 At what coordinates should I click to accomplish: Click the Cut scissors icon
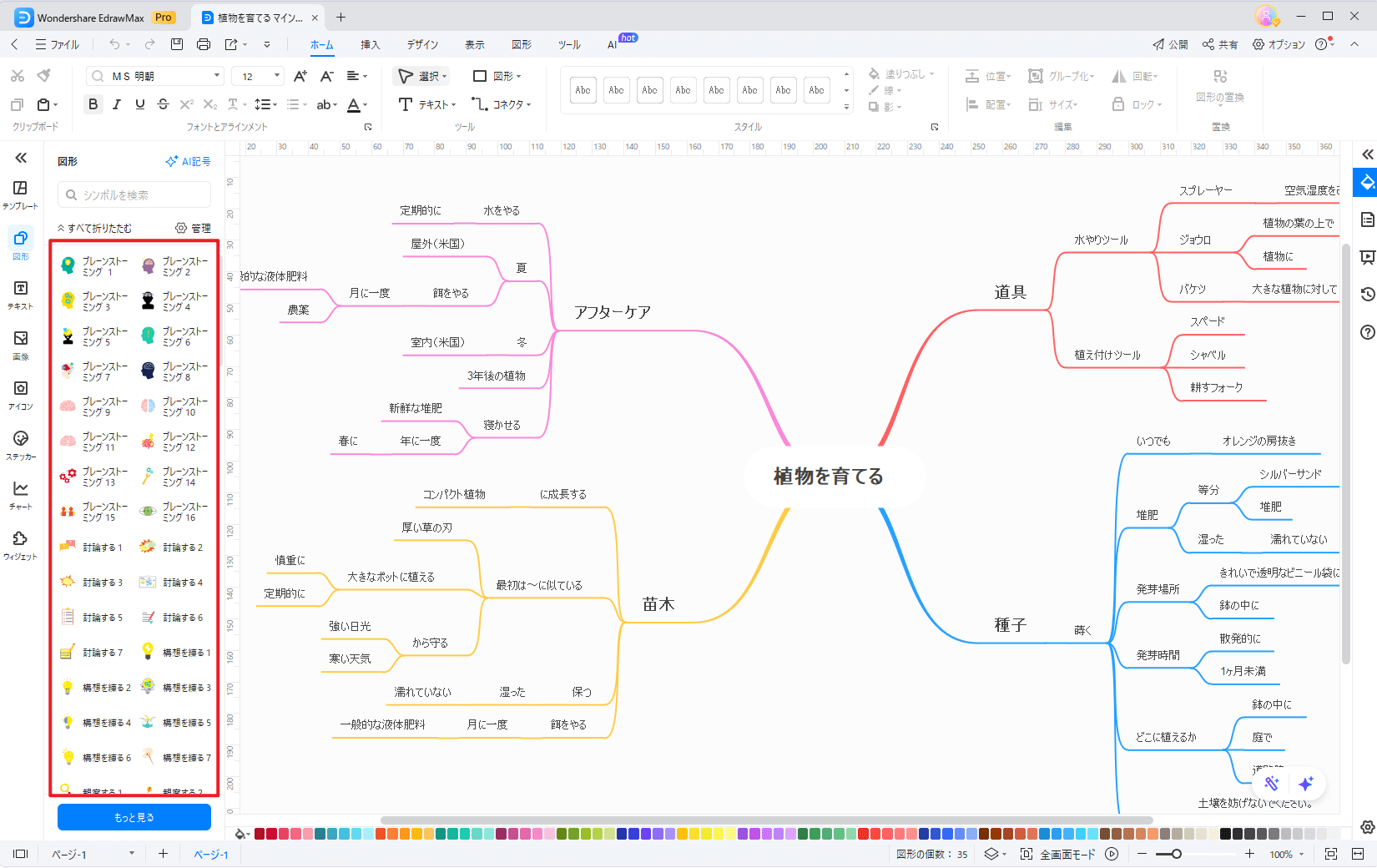click(x=17, y=76)
